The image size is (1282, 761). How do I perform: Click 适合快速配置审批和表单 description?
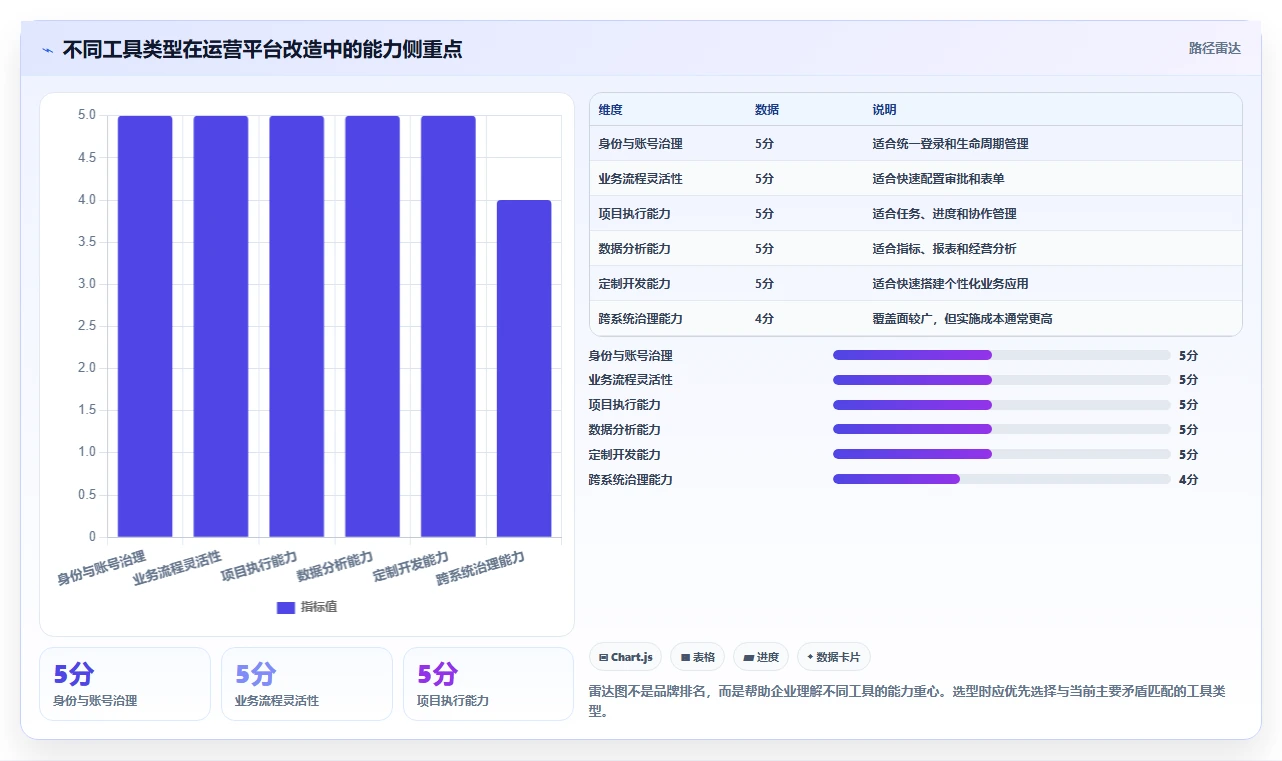coord(938,179)
